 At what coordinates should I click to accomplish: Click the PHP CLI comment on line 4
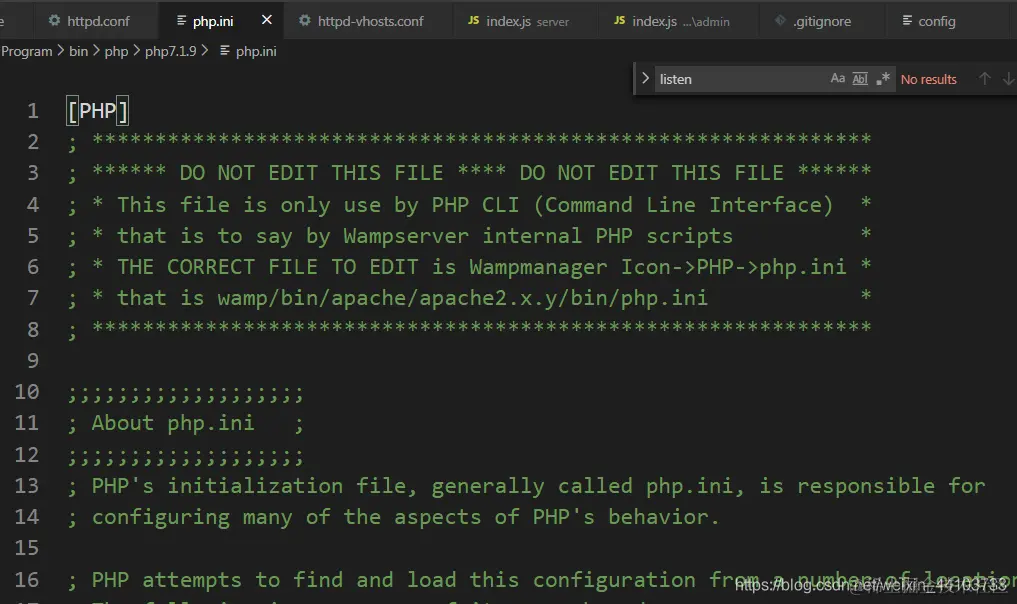pyautogui.click(x=470, y=205)
